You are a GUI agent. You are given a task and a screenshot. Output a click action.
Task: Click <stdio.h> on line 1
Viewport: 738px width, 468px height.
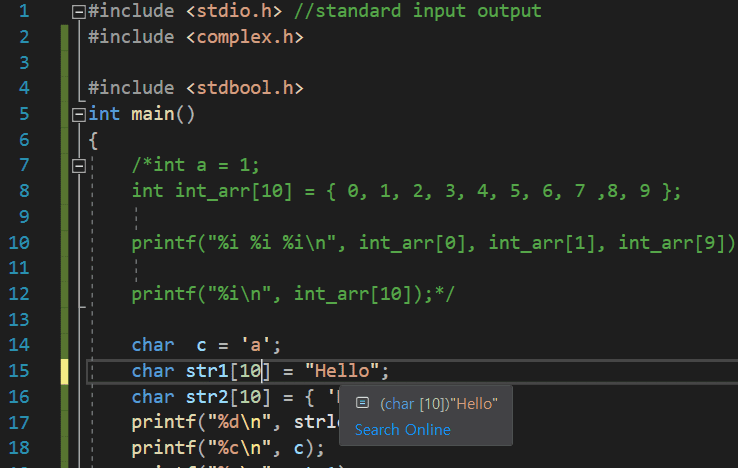(x=234, y=11)
